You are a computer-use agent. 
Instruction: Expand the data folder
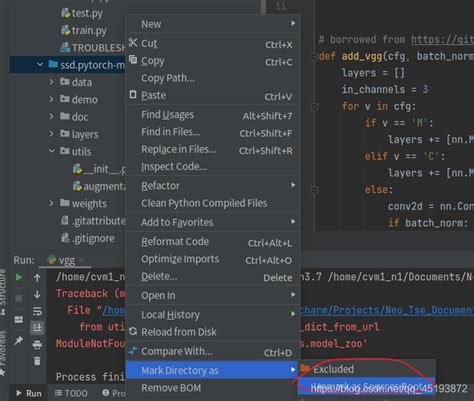pos(51,82)
